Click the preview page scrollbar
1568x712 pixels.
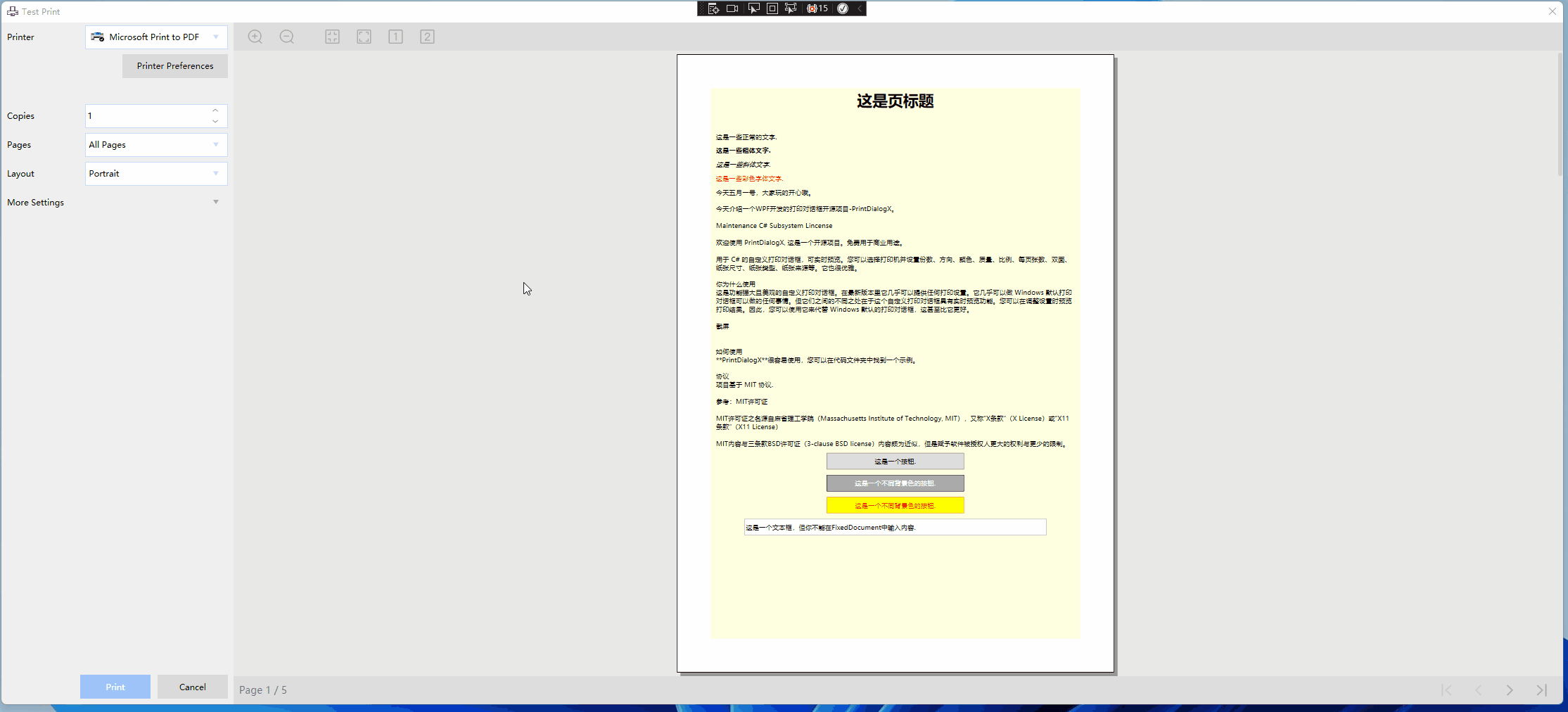click(1560, 113)
